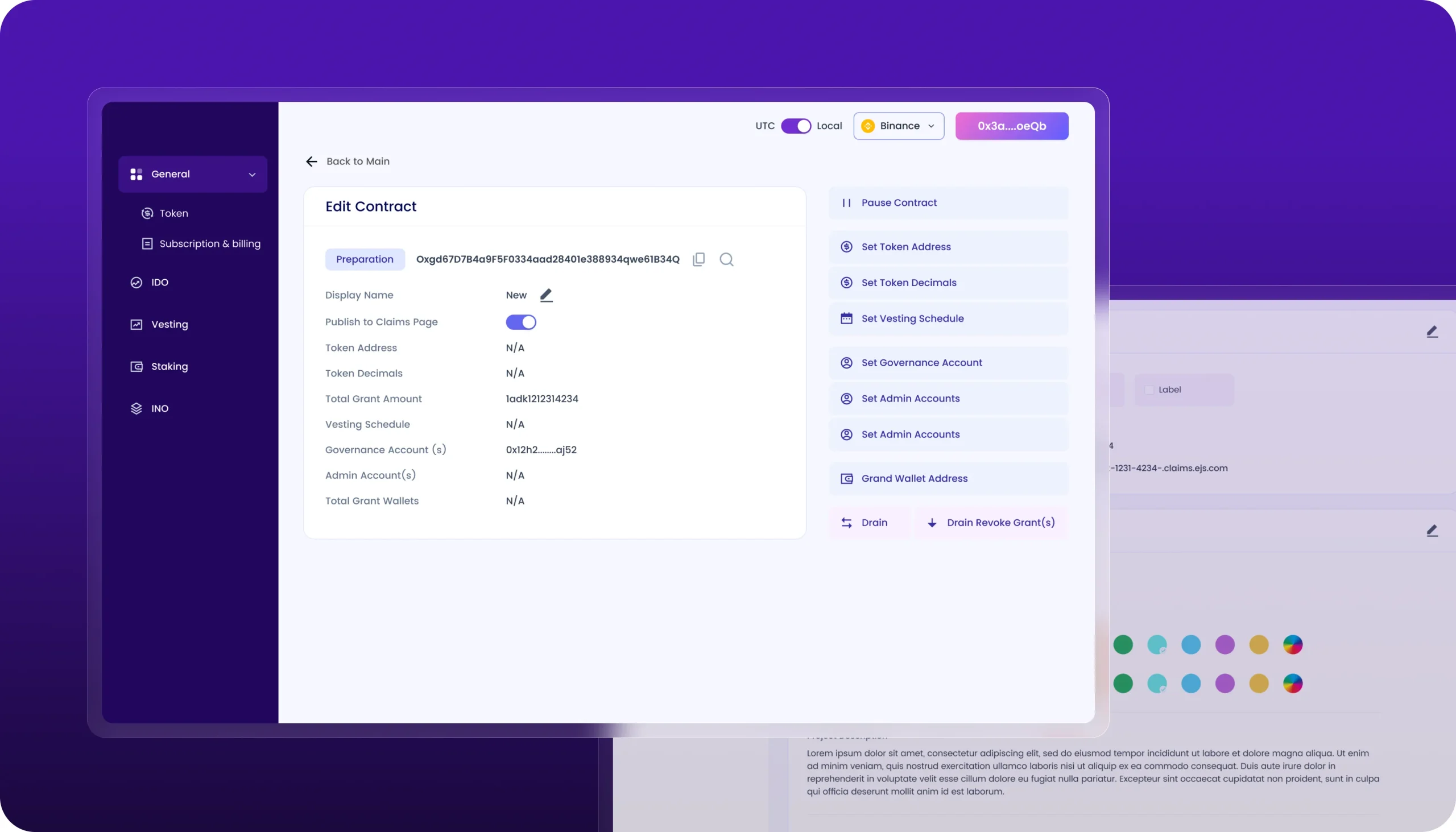Open the 0x3a....oeQb wallet menu
1456x832 pixels.
tap(1011, 126)
